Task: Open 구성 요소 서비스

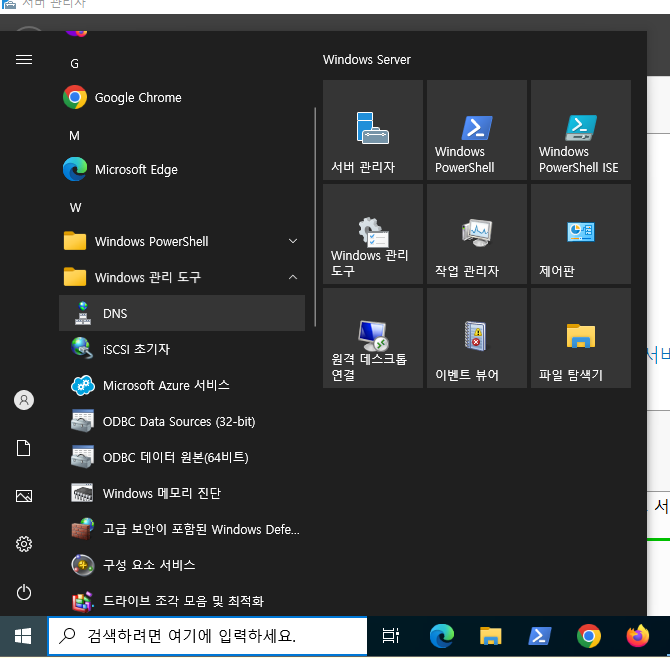Action: (x=182, y=565)
